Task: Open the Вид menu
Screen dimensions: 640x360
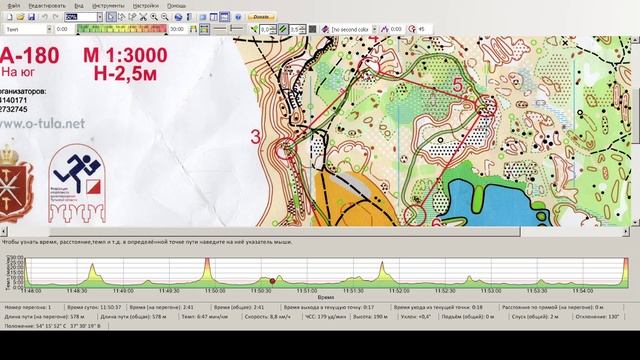Action: 79,6
